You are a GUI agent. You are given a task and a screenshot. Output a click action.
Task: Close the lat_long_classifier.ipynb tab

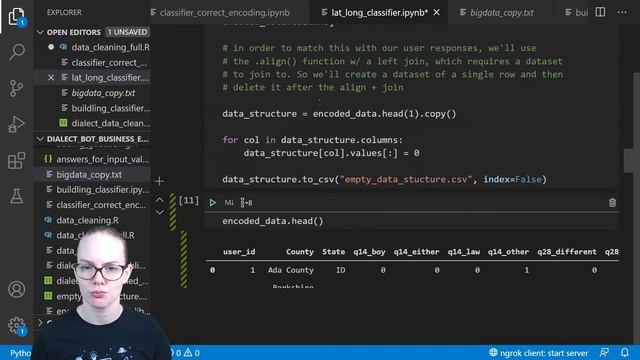pos(436,13)
